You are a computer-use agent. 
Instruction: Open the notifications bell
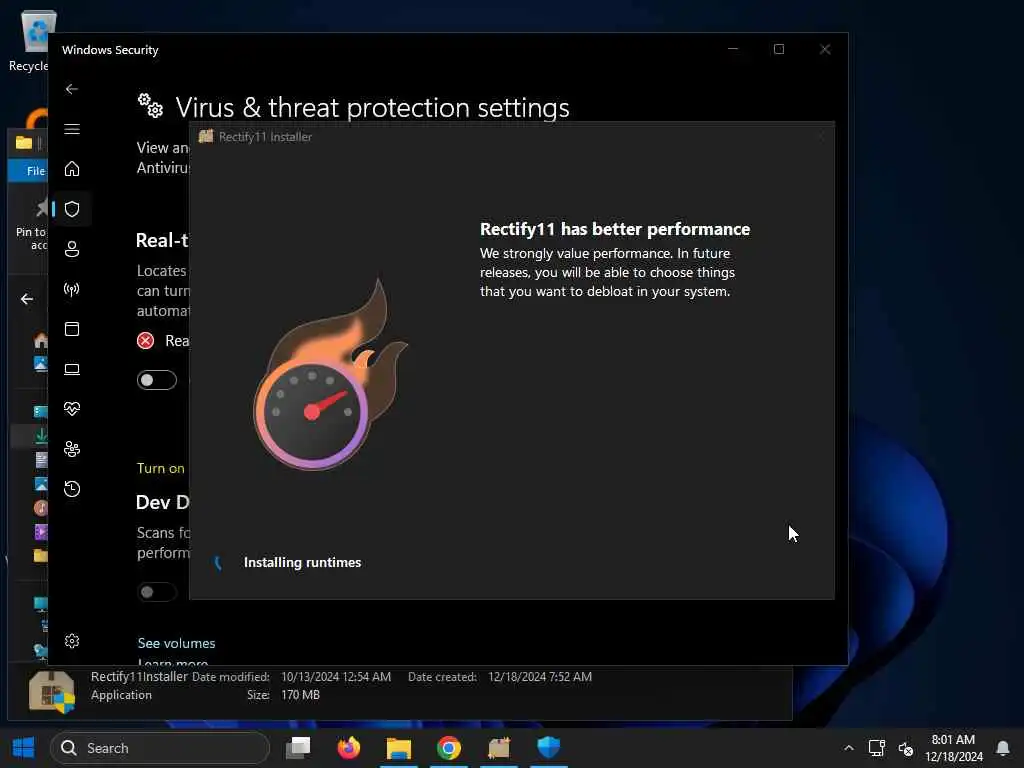[x=1003, y=748]
